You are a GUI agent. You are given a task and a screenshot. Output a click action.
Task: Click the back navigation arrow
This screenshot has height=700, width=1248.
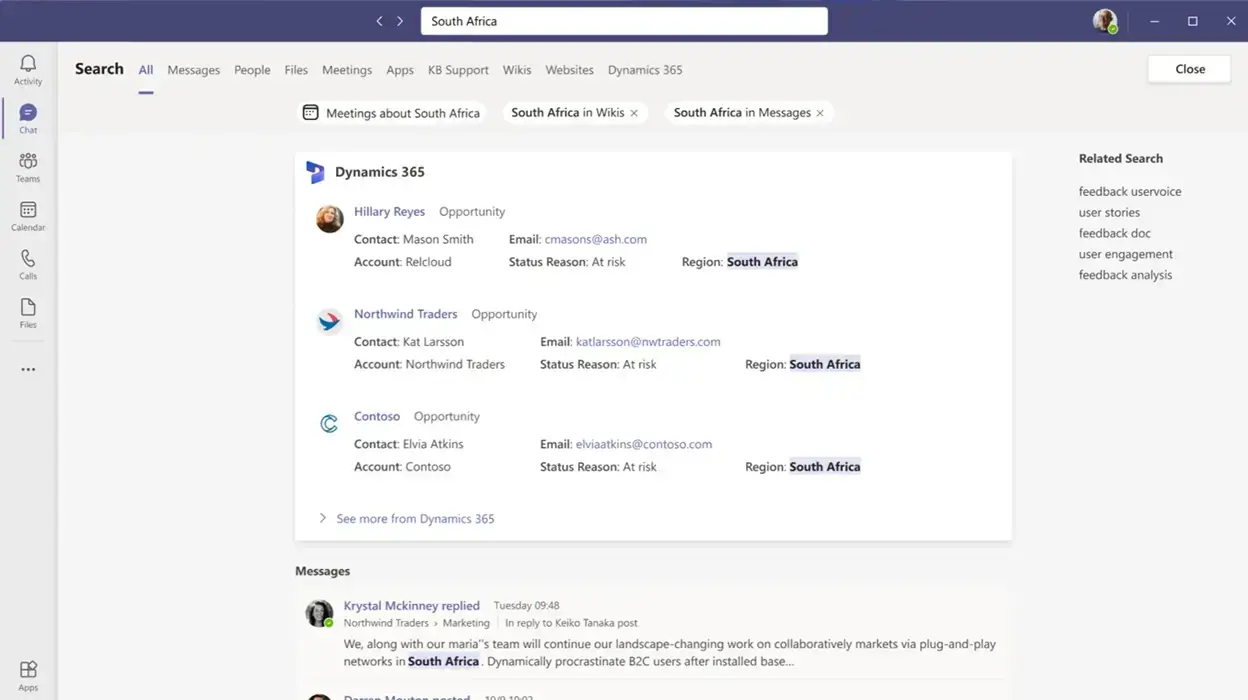(379, 21)
